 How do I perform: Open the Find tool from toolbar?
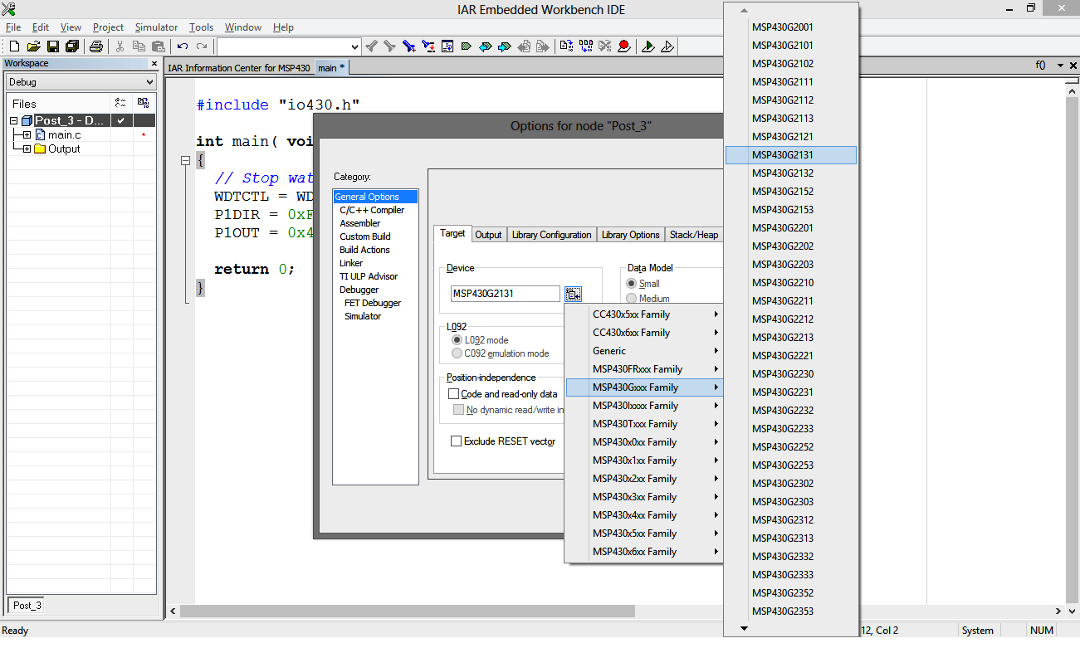pyautogui.click(x=409, y=47)
